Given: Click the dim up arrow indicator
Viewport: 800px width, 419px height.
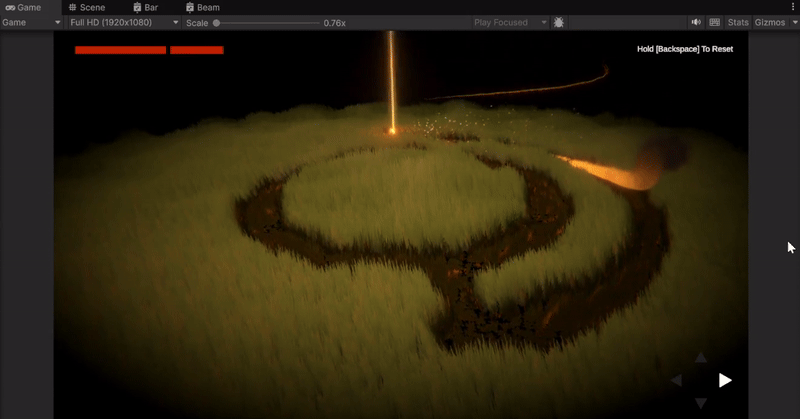Looking at the screenshot, I should (701, 357).
